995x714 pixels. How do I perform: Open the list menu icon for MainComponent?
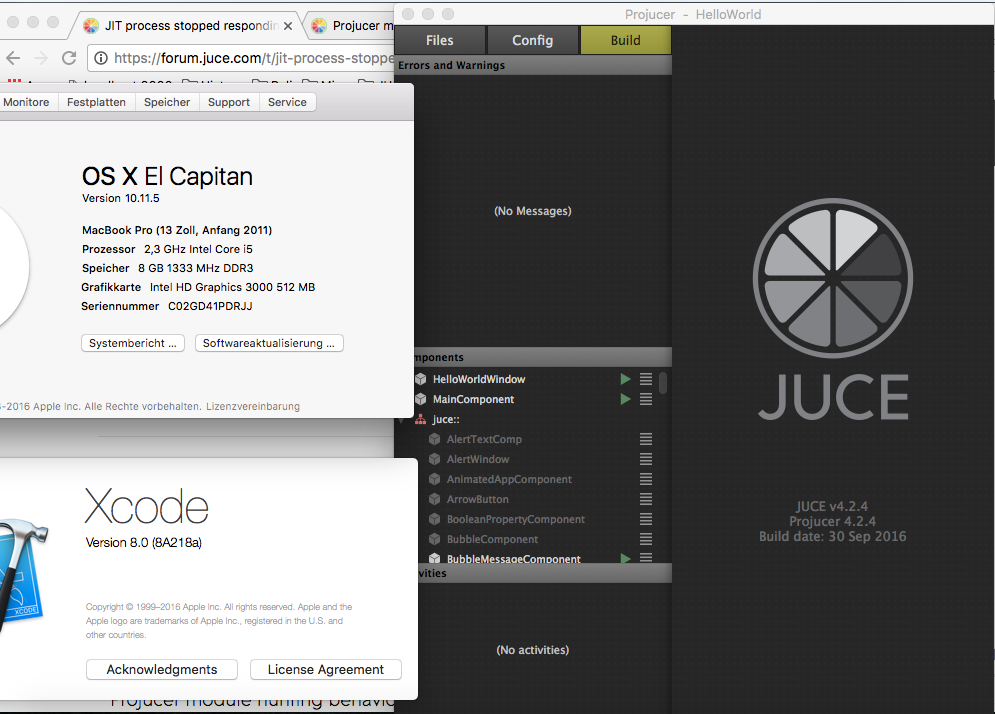pyautogui.click(x=646, y=399)
